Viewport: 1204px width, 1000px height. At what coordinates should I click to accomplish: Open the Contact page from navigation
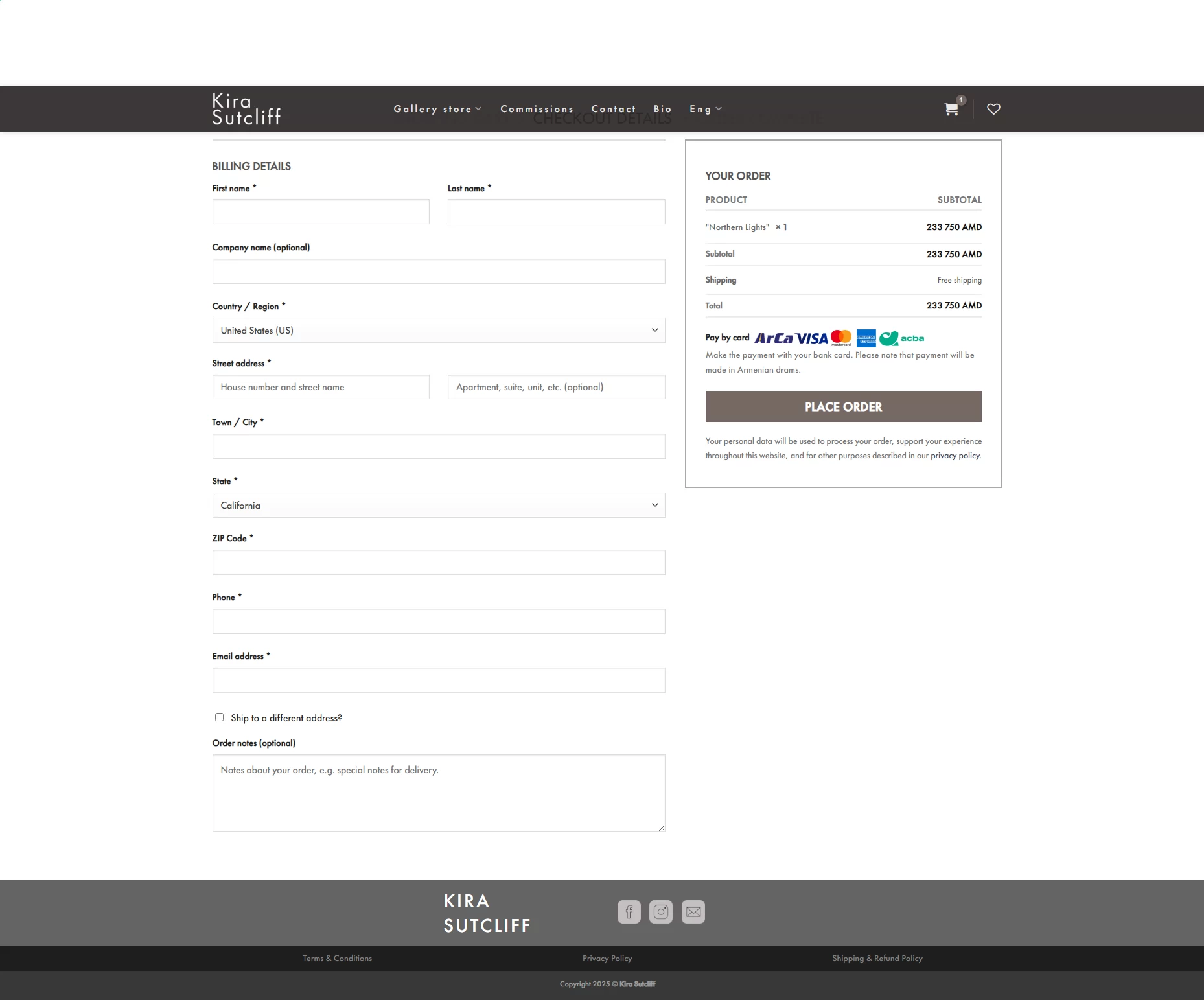(614, 109)
